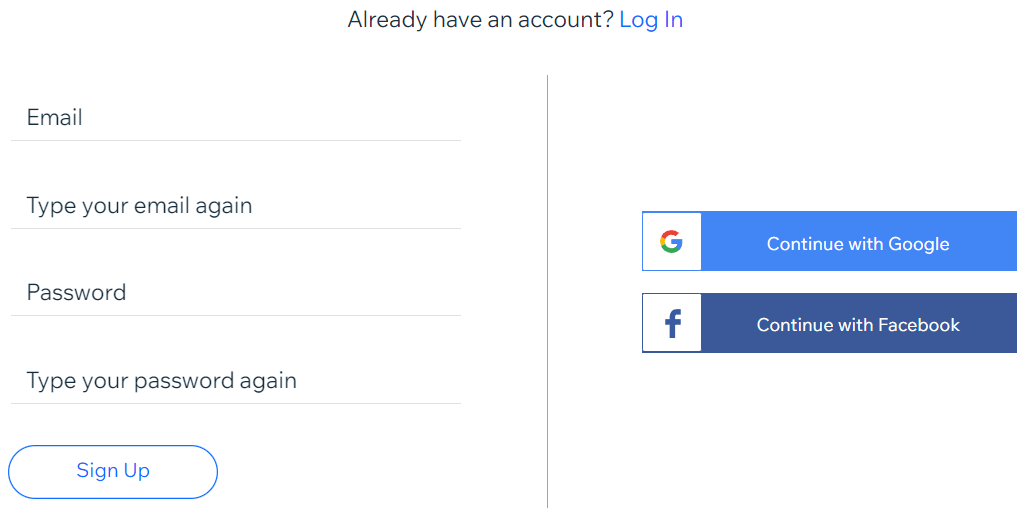Click the white tile holding Facebook logo

(x=672, y=323)
